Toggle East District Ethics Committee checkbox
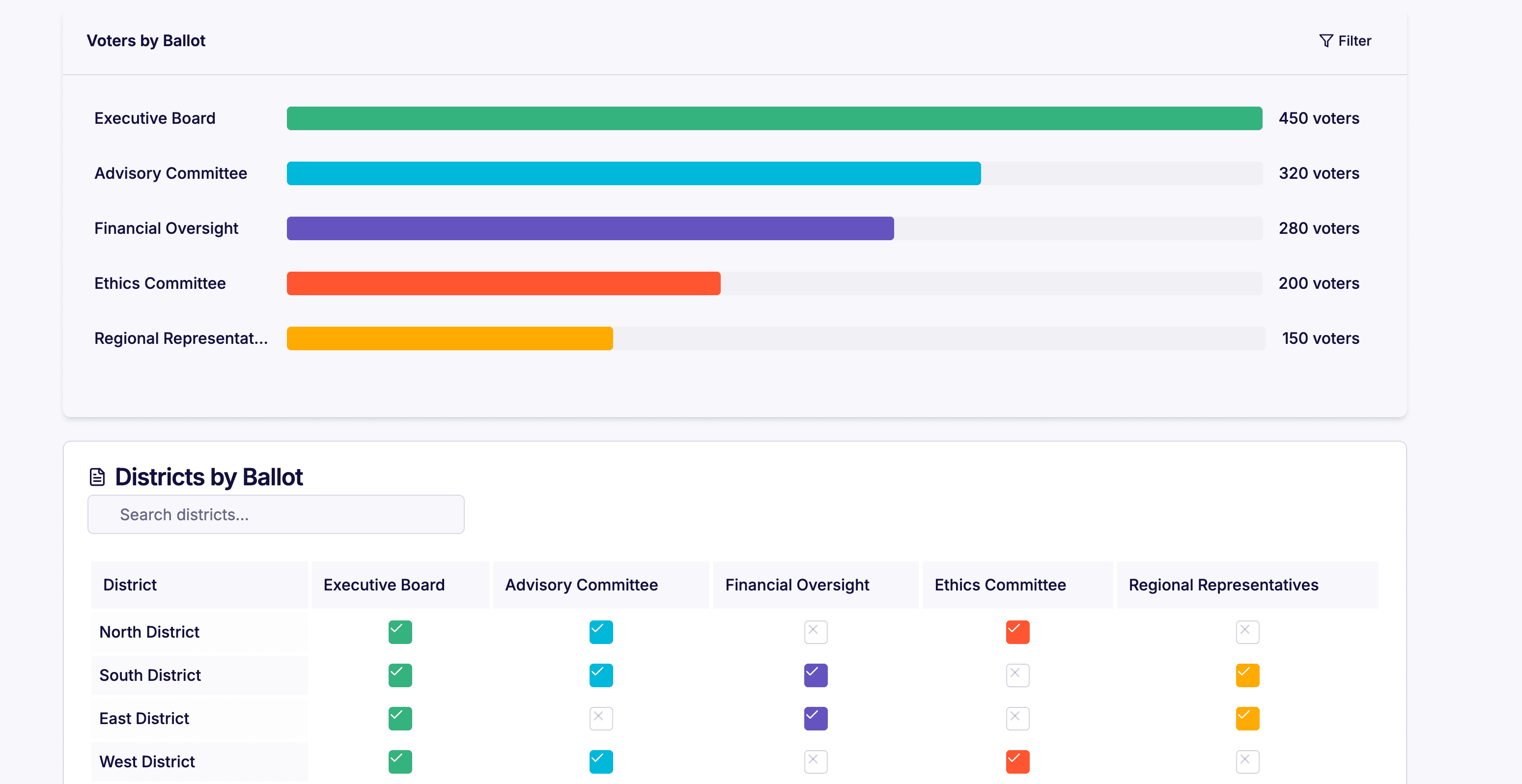1522x784 pixels. click(x=1017, y=718)
